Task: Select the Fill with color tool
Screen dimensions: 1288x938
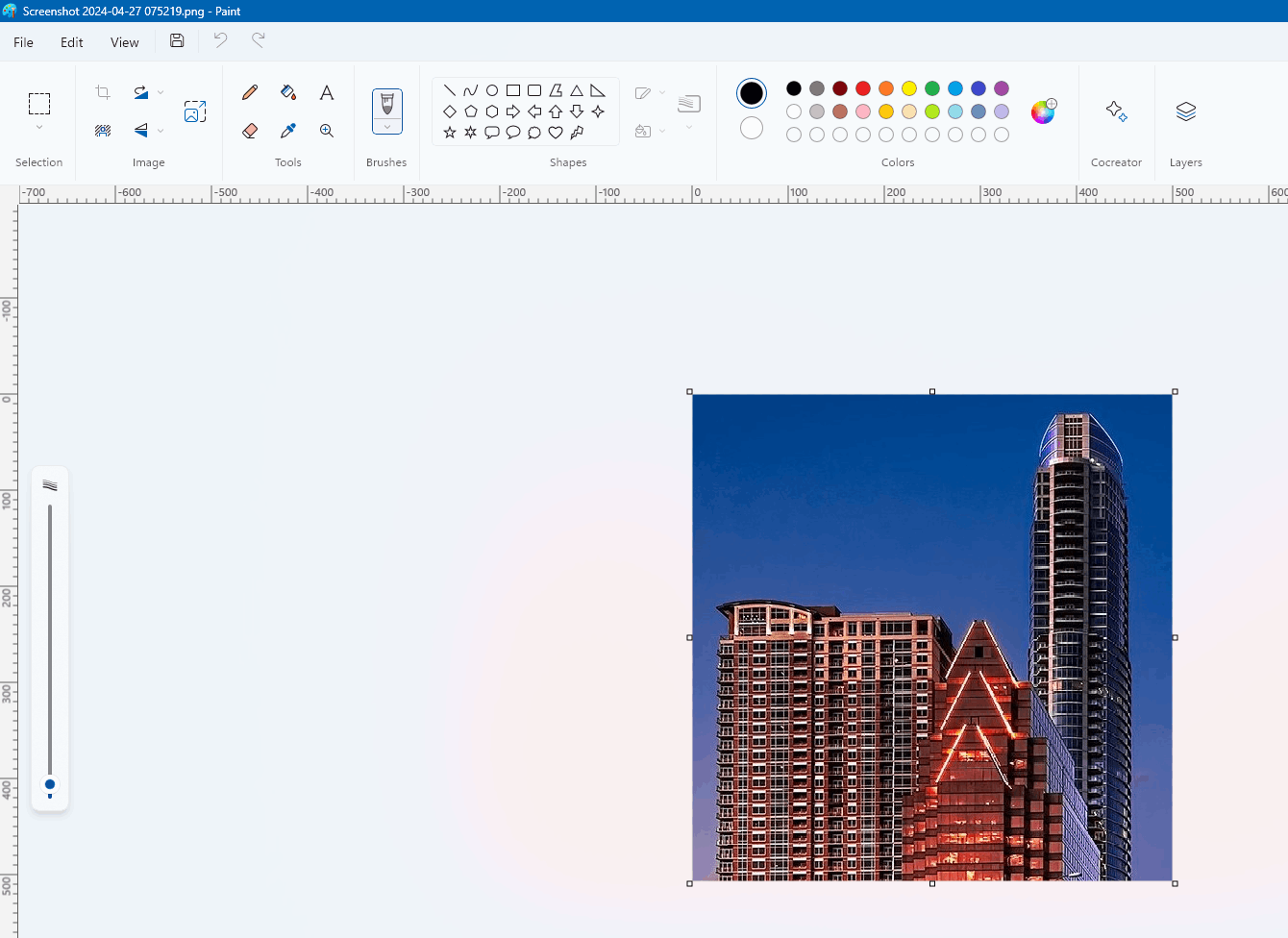Action: coord(287,92)
